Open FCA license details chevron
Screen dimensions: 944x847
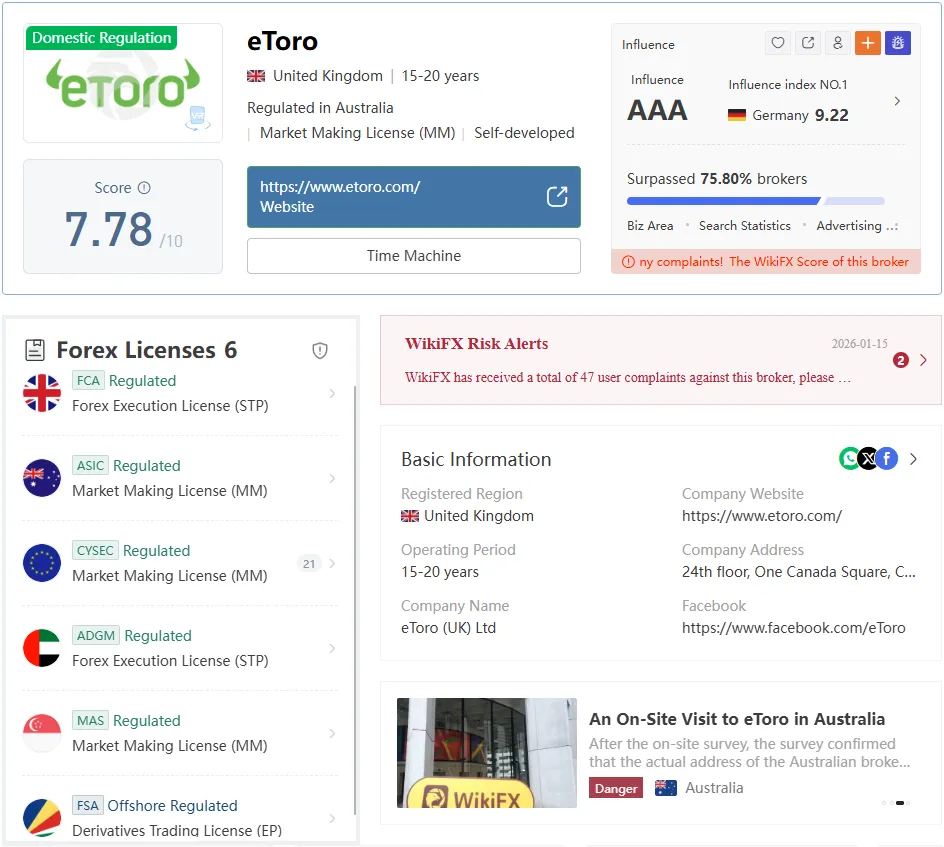(332, 393)
